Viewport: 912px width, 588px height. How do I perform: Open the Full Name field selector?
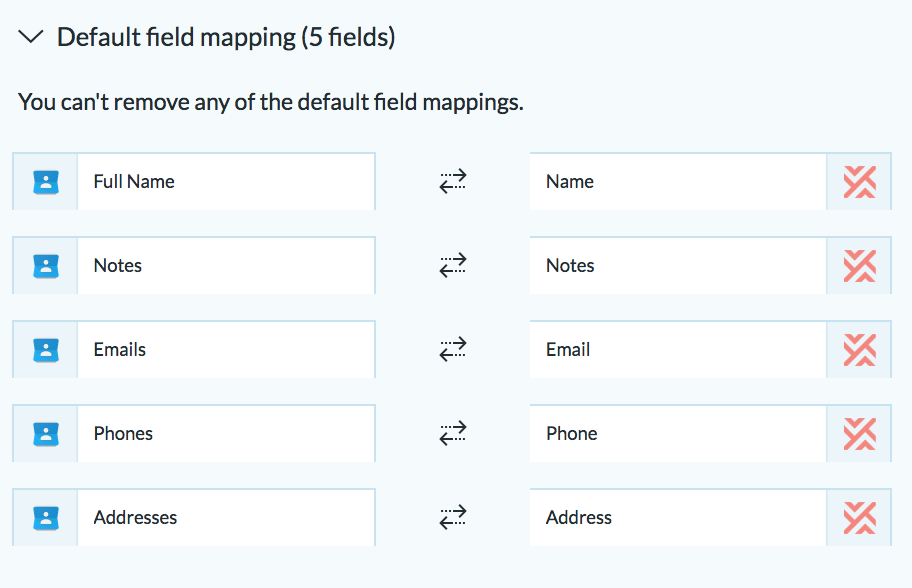pyautogui.click(x=226, y=181)
